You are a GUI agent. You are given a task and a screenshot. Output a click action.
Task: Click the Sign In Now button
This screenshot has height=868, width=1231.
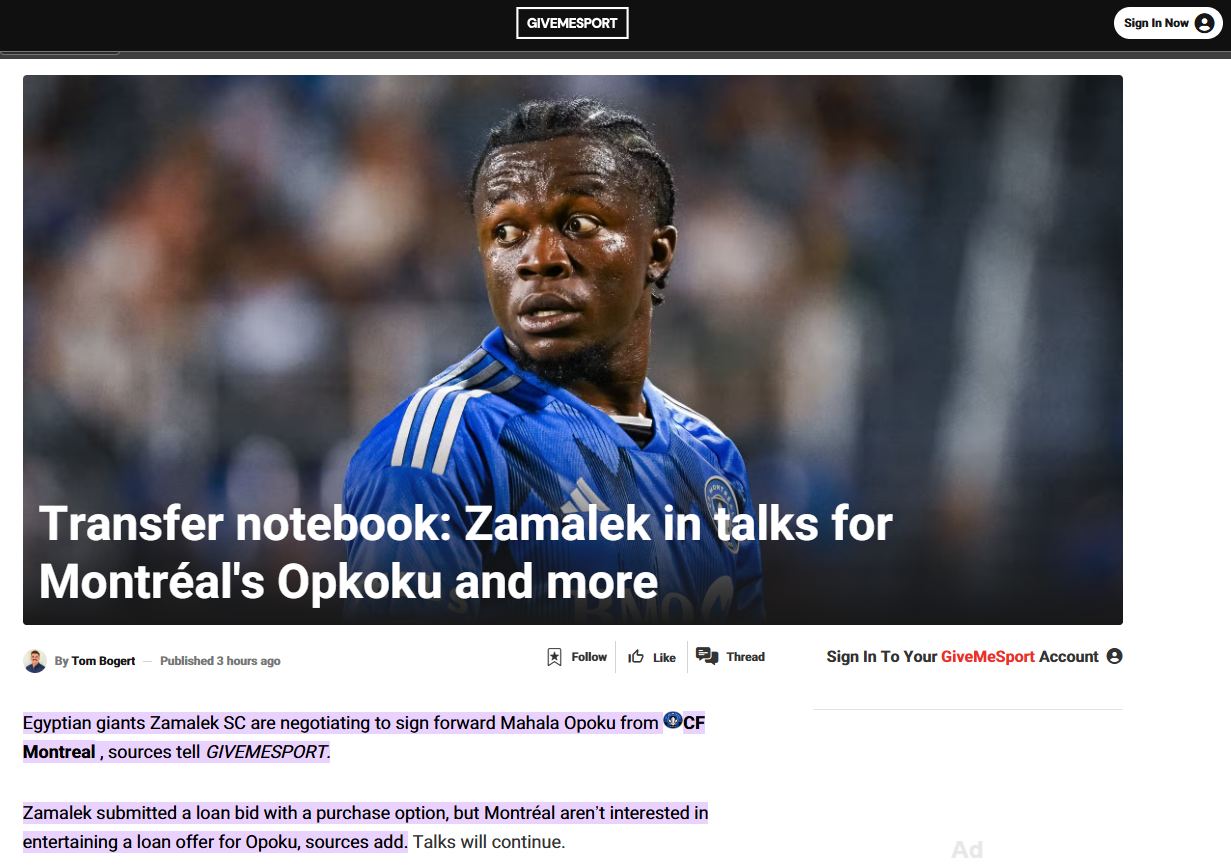1168,23
